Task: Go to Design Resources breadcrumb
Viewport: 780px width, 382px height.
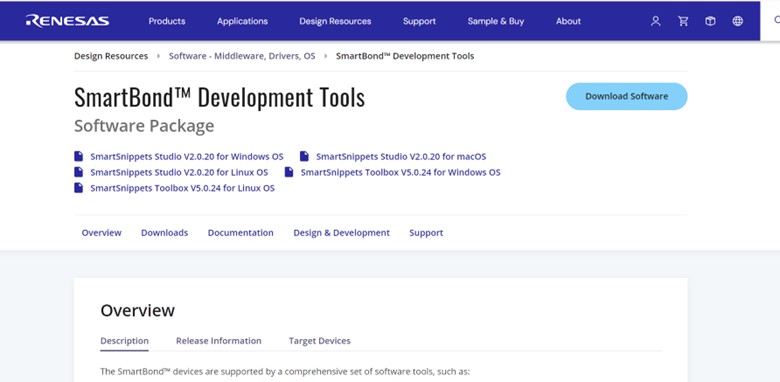Action: point(111,56)
